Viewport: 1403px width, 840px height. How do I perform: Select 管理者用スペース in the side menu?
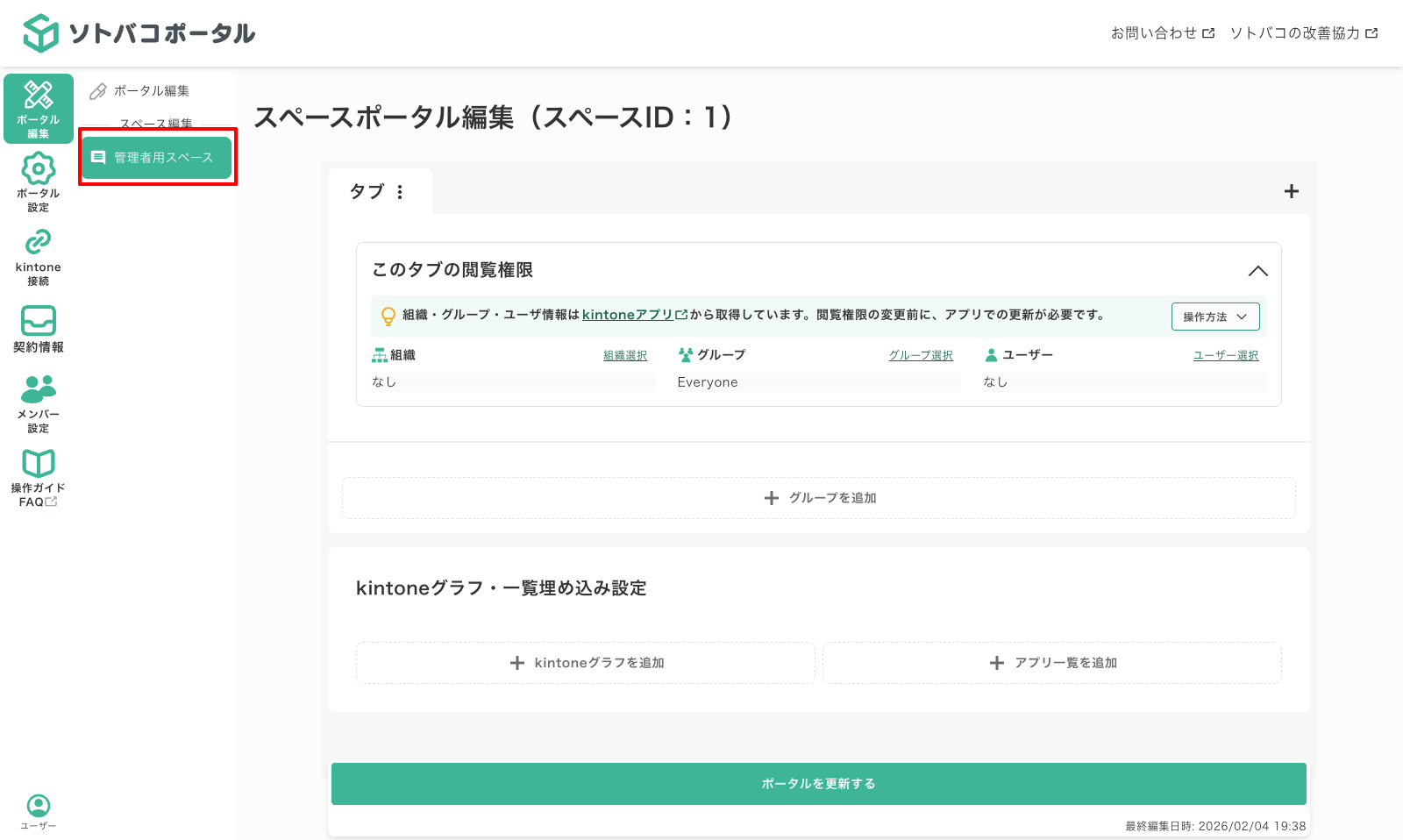(156, 158)
